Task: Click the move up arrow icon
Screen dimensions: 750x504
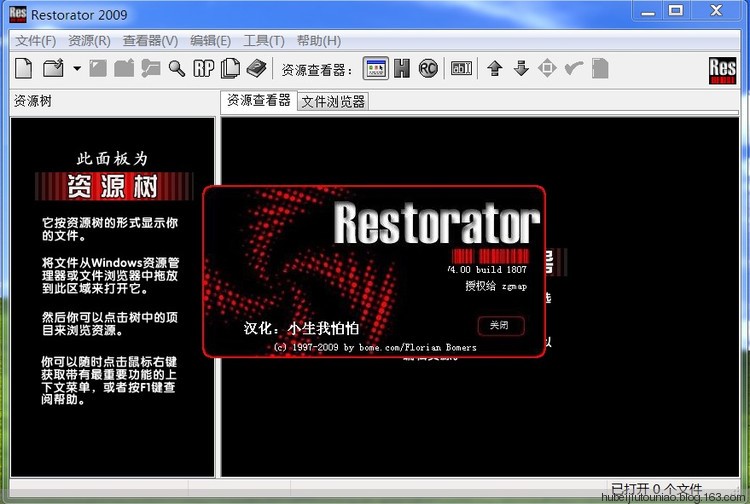Action: tap(495, 68)
